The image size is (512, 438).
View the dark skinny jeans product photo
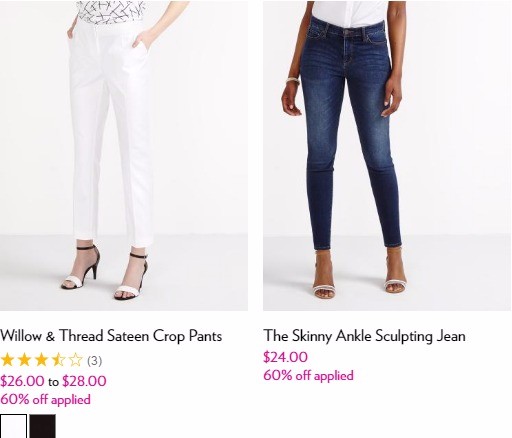(387, 155)
